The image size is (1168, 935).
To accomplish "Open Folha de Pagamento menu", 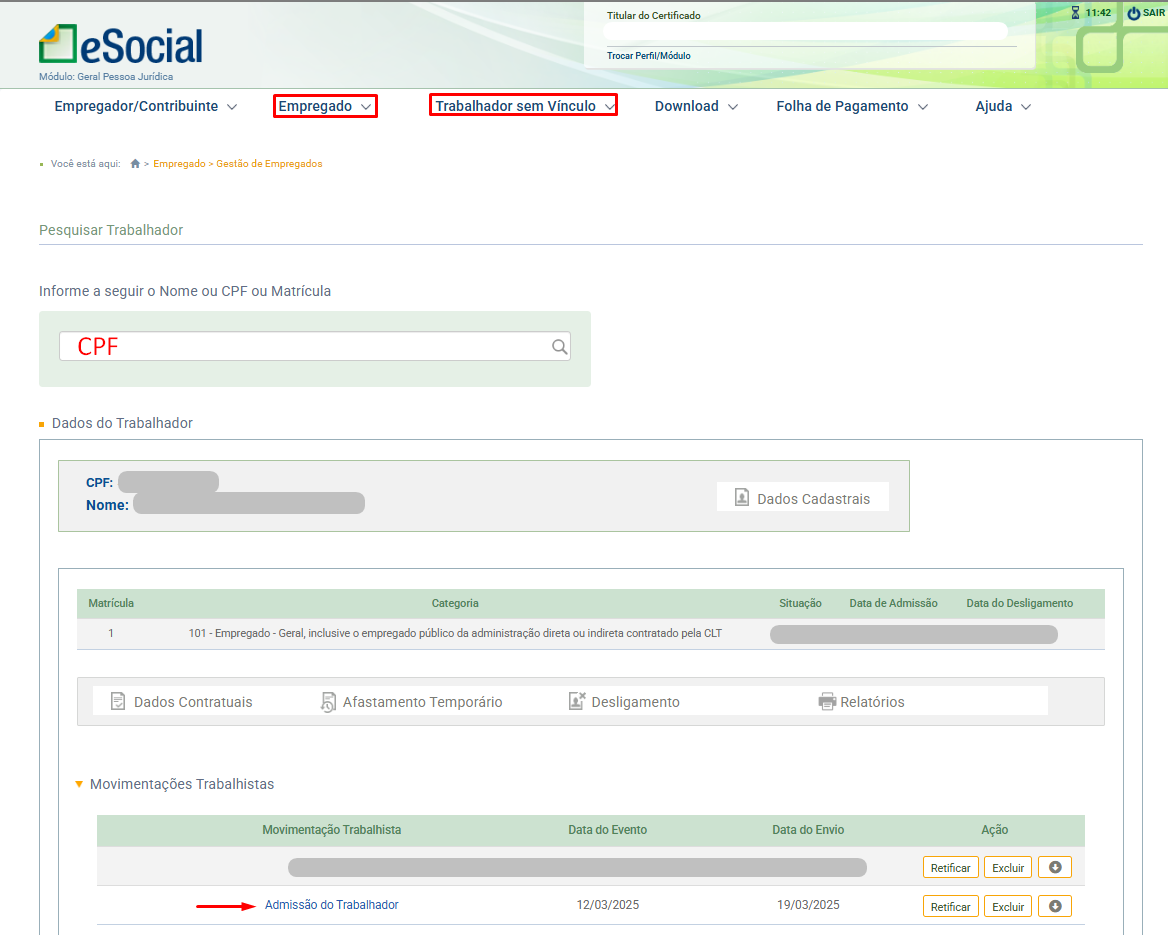I will tap(852, 107).
